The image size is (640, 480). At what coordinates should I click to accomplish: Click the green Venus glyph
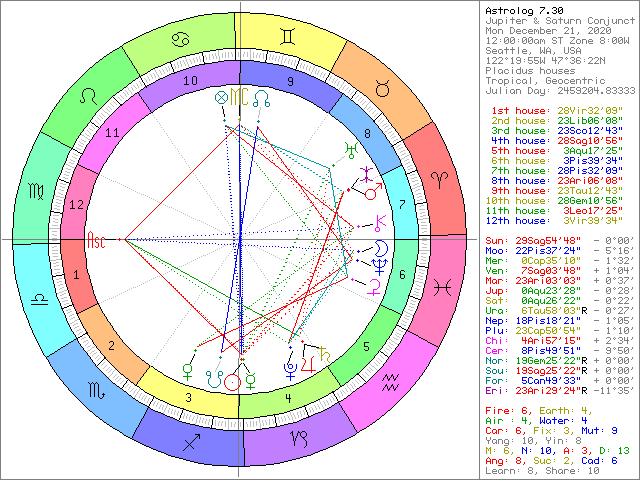[186, 369]
